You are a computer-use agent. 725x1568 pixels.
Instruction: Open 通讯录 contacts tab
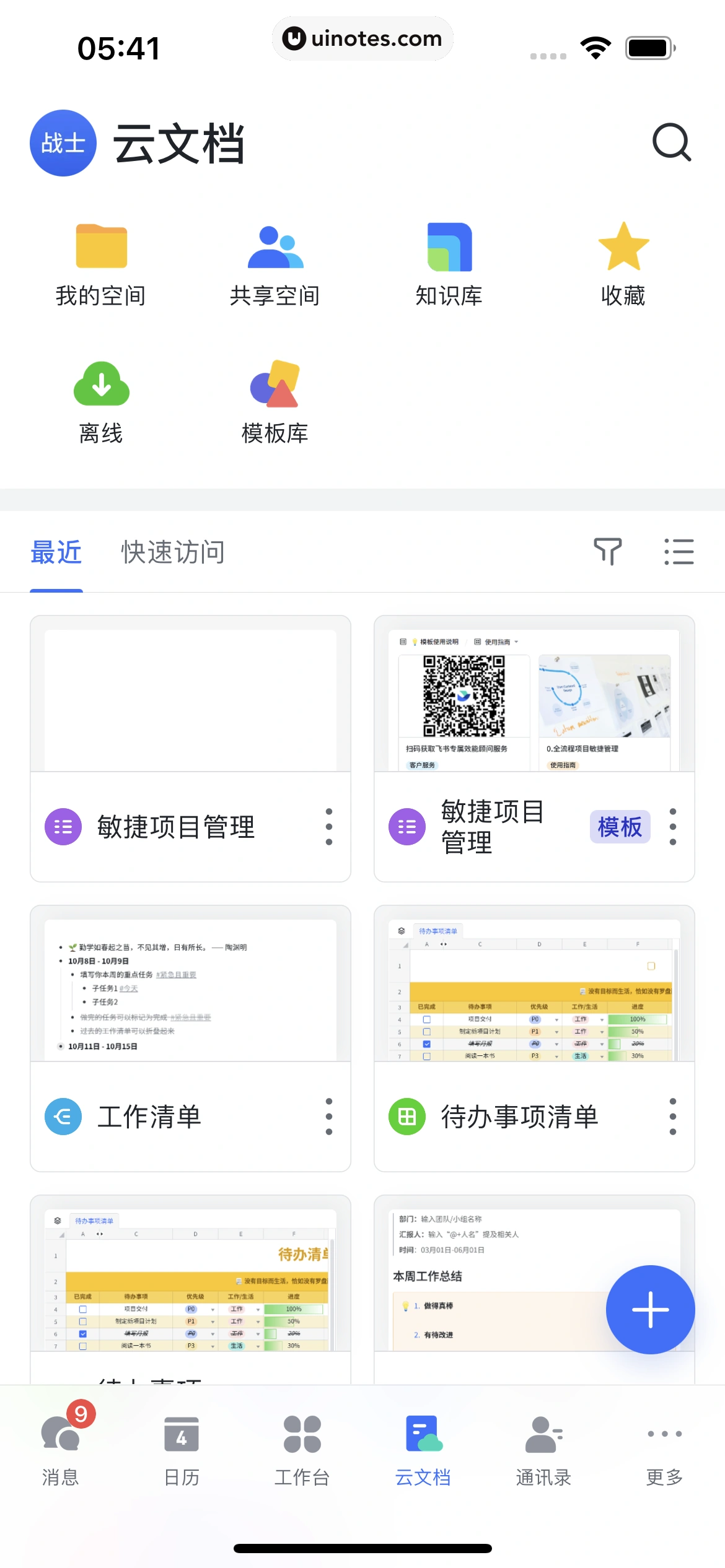(544, 1450)
